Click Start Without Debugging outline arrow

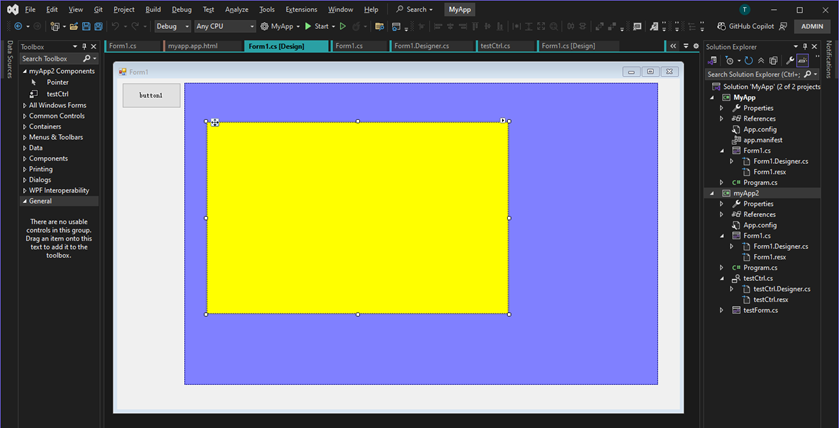click(x=343, y=26)
